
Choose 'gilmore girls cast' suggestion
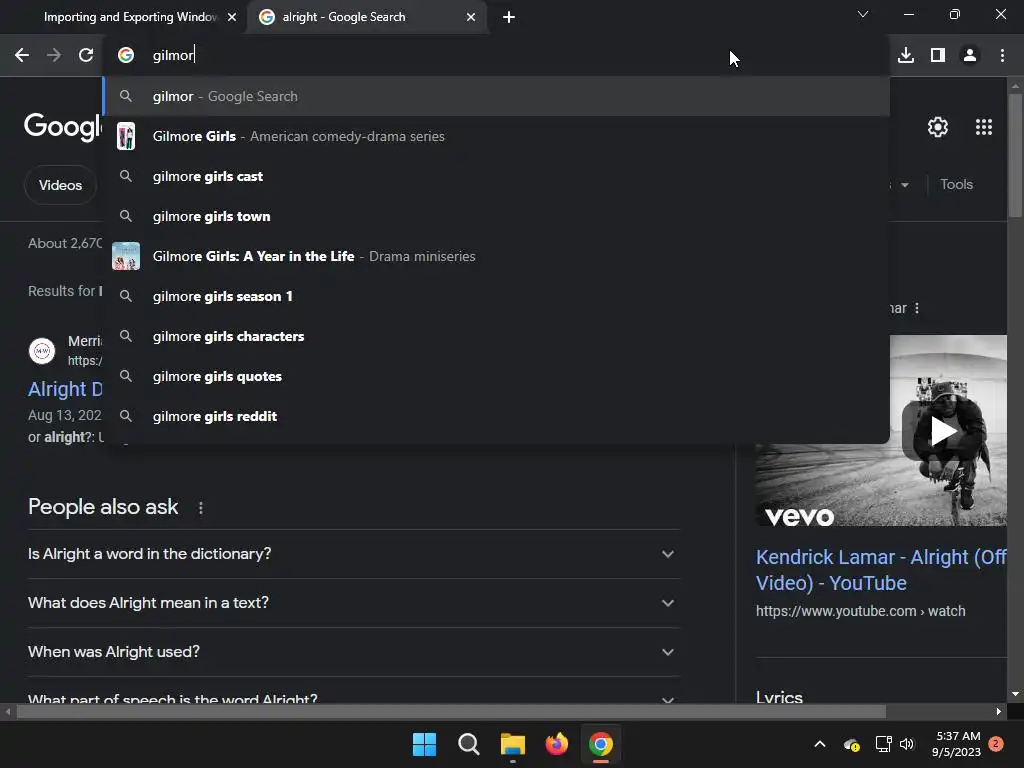click(496, 176)
